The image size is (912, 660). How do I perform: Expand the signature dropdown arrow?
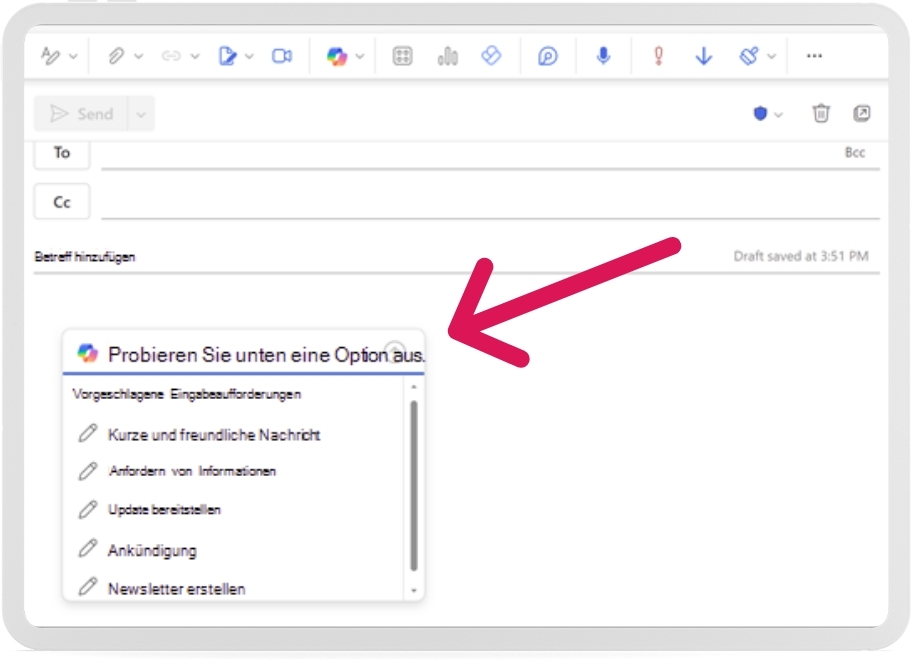(249, 57)
